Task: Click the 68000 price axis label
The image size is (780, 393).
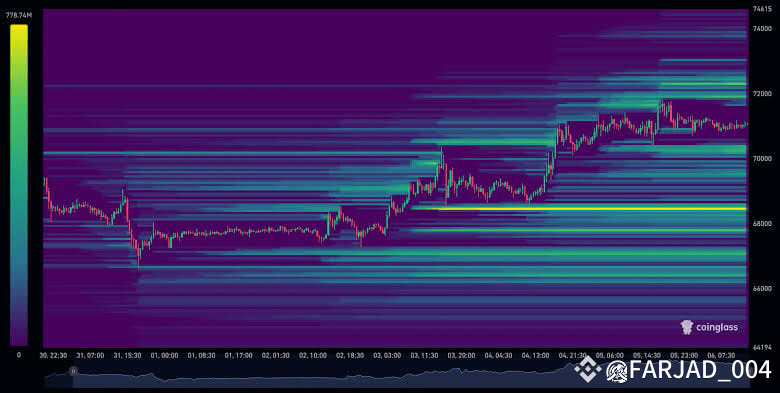Action: pos(762,224)
